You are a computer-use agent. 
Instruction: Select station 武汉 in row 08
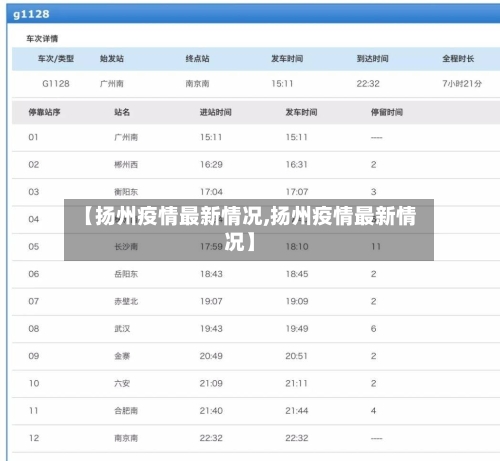point(122,328)
